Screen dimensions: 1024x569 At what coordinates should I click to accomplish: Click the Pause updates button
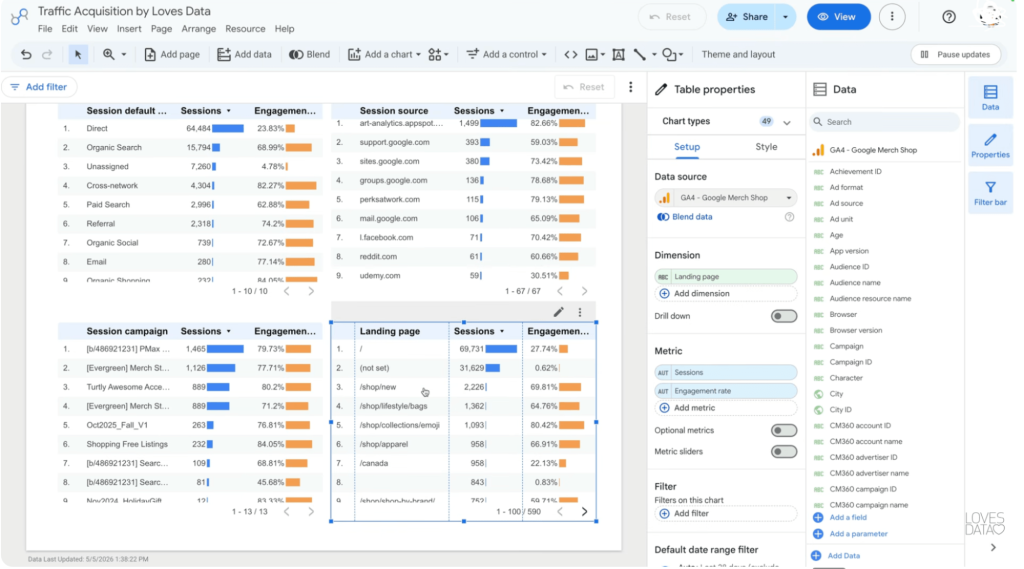956,54
